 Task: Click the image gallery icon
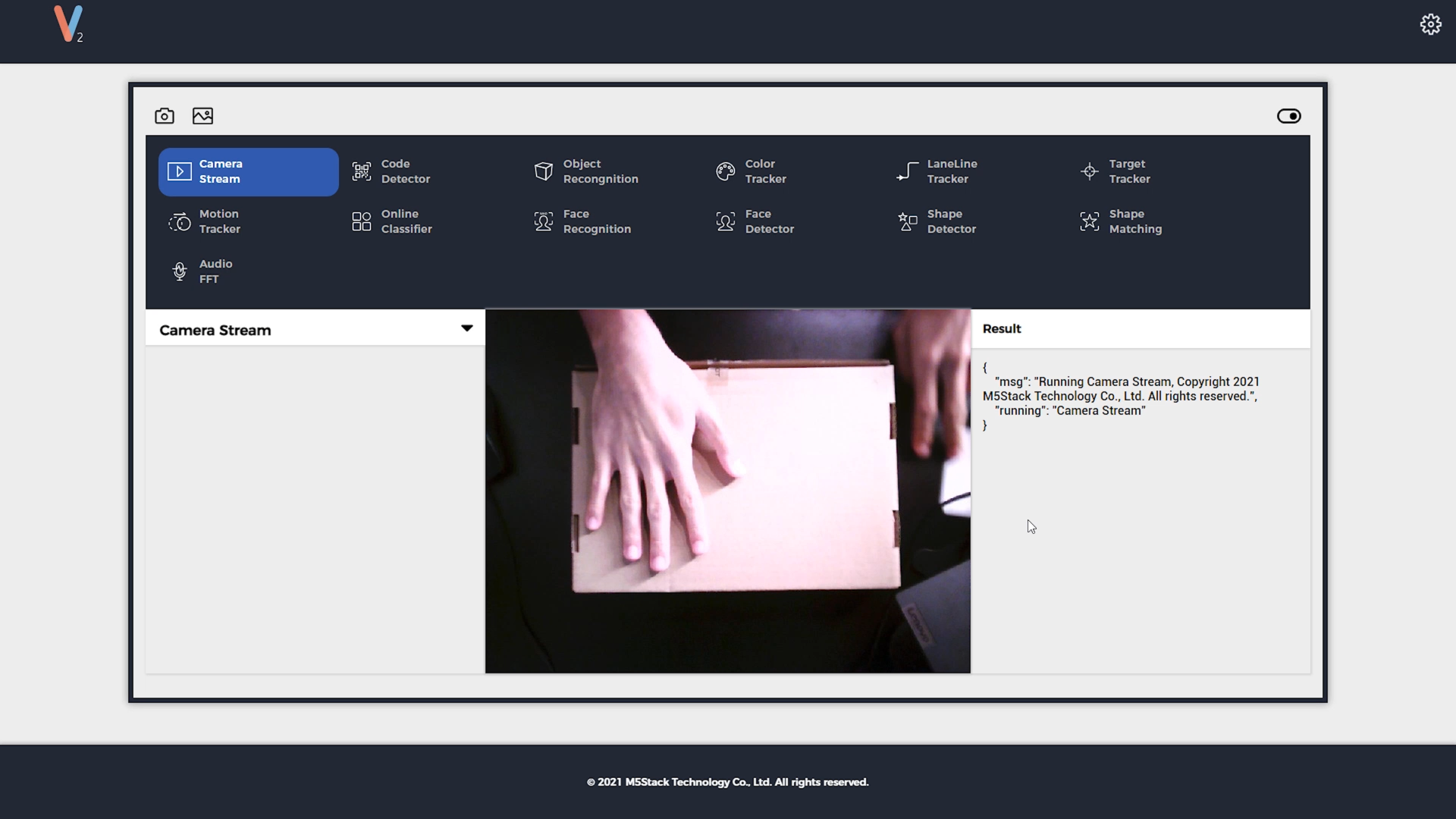tap(202, 116)
